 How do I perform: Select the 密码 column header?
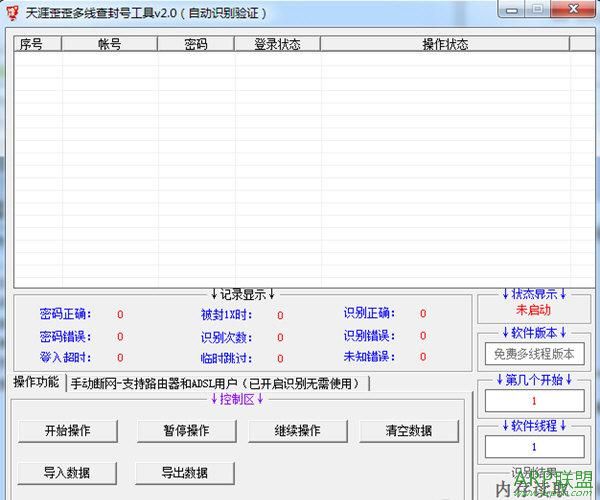196,44
